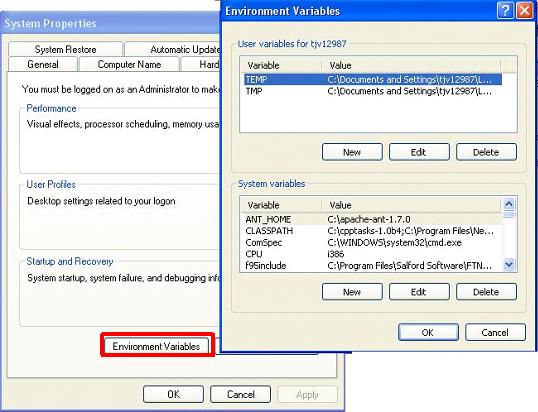Click the system variables scrollbar thumb
The image size is (538, 412).
pos(509,214)
